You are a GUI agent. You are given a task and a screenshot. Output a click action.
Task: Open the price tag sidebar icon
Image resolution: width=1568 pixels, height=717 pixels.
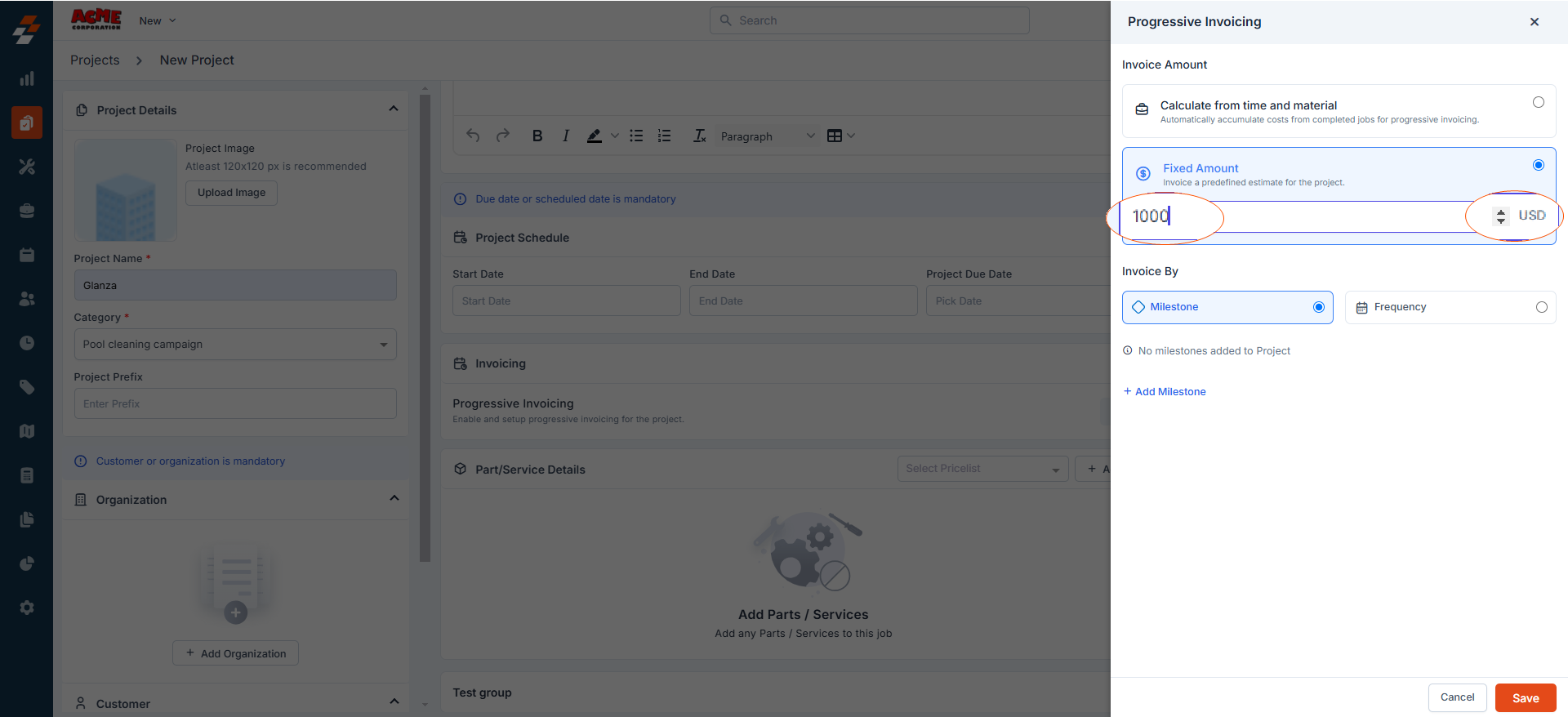coord(27,387)
